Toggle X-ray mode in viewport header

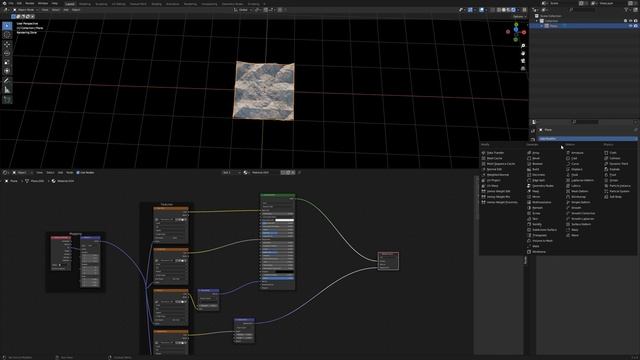click(492, 10)
